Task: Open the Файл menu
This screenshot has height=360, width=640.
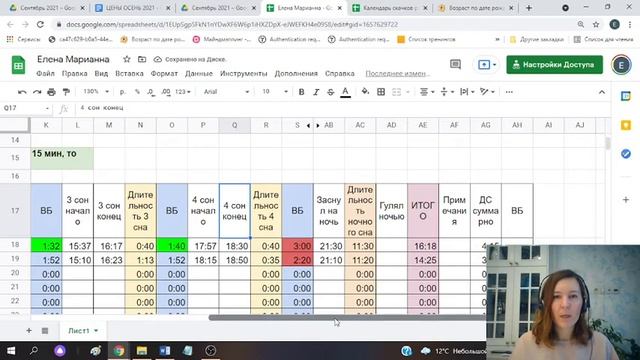Action: tap(45, 73)
